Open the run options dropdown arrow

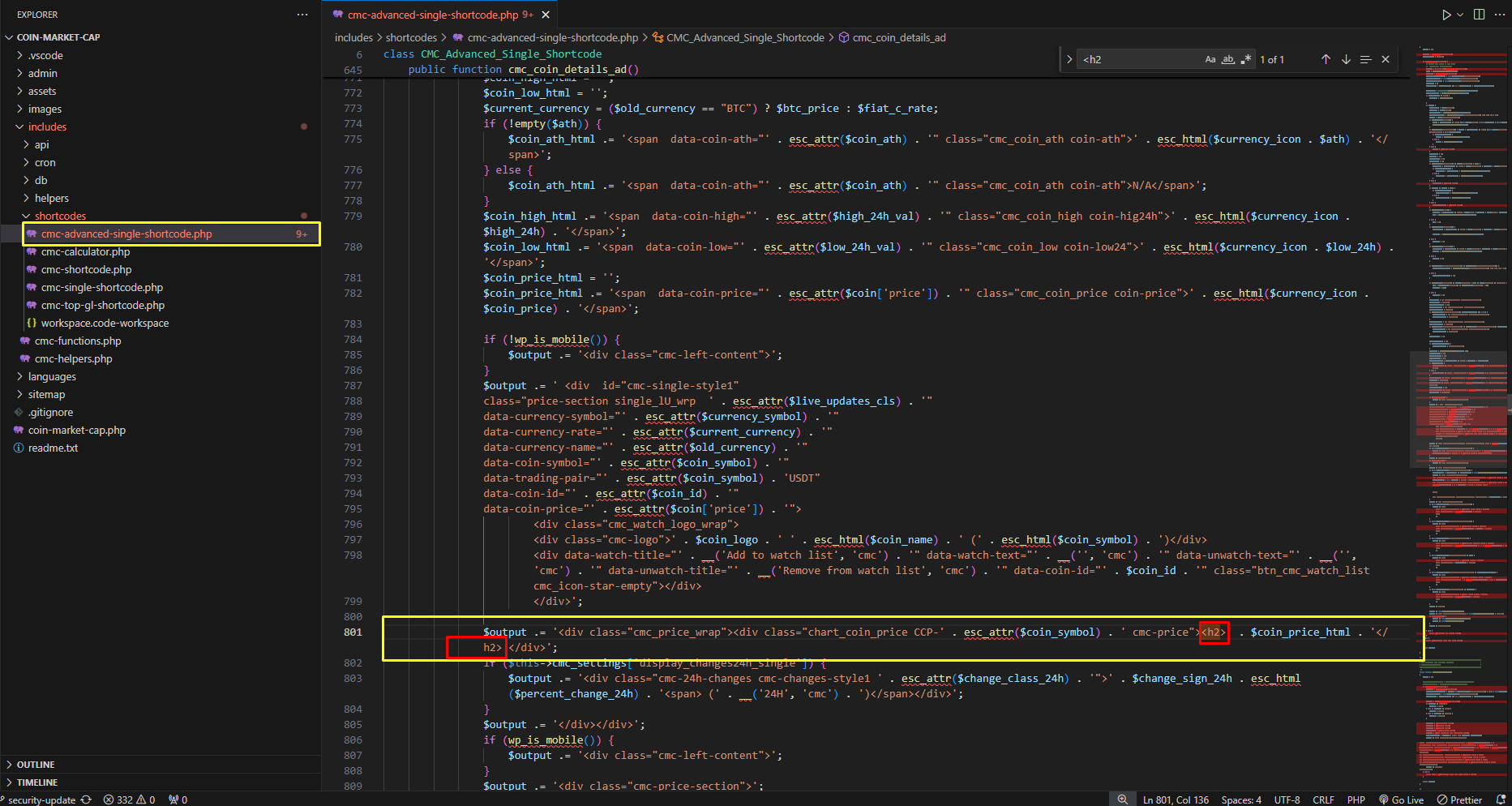(1460, 15)
